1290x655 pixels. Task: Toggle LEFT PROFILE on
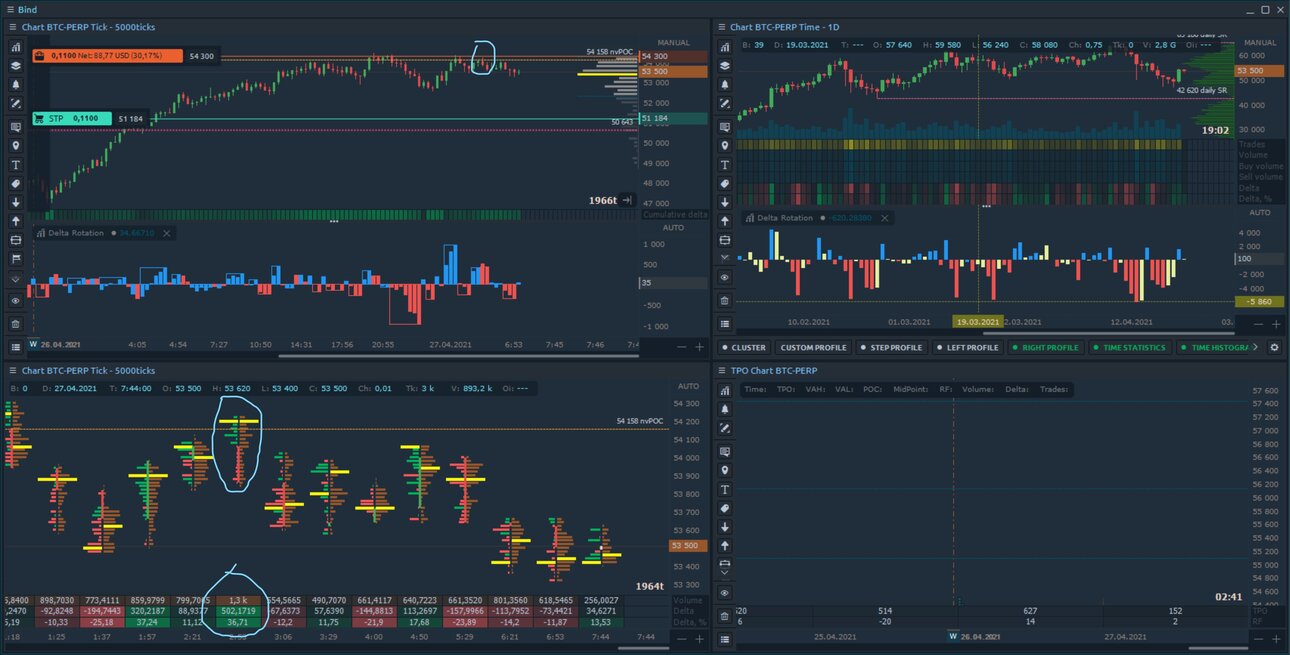tap(968, 348)
